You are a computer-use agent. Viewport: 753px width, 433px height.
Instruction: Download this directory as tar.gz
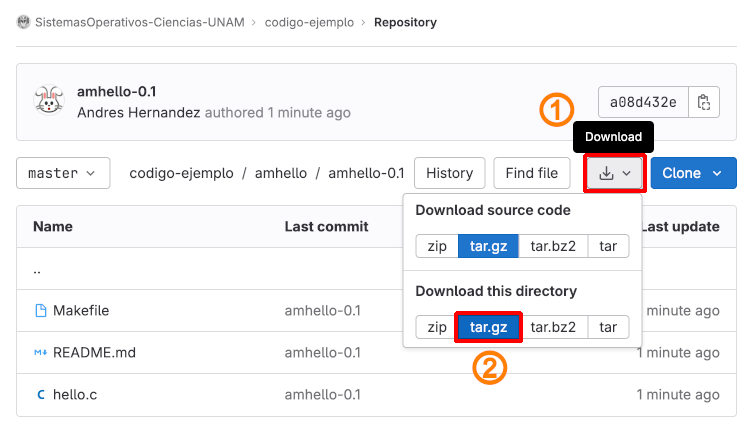(488, 327)
